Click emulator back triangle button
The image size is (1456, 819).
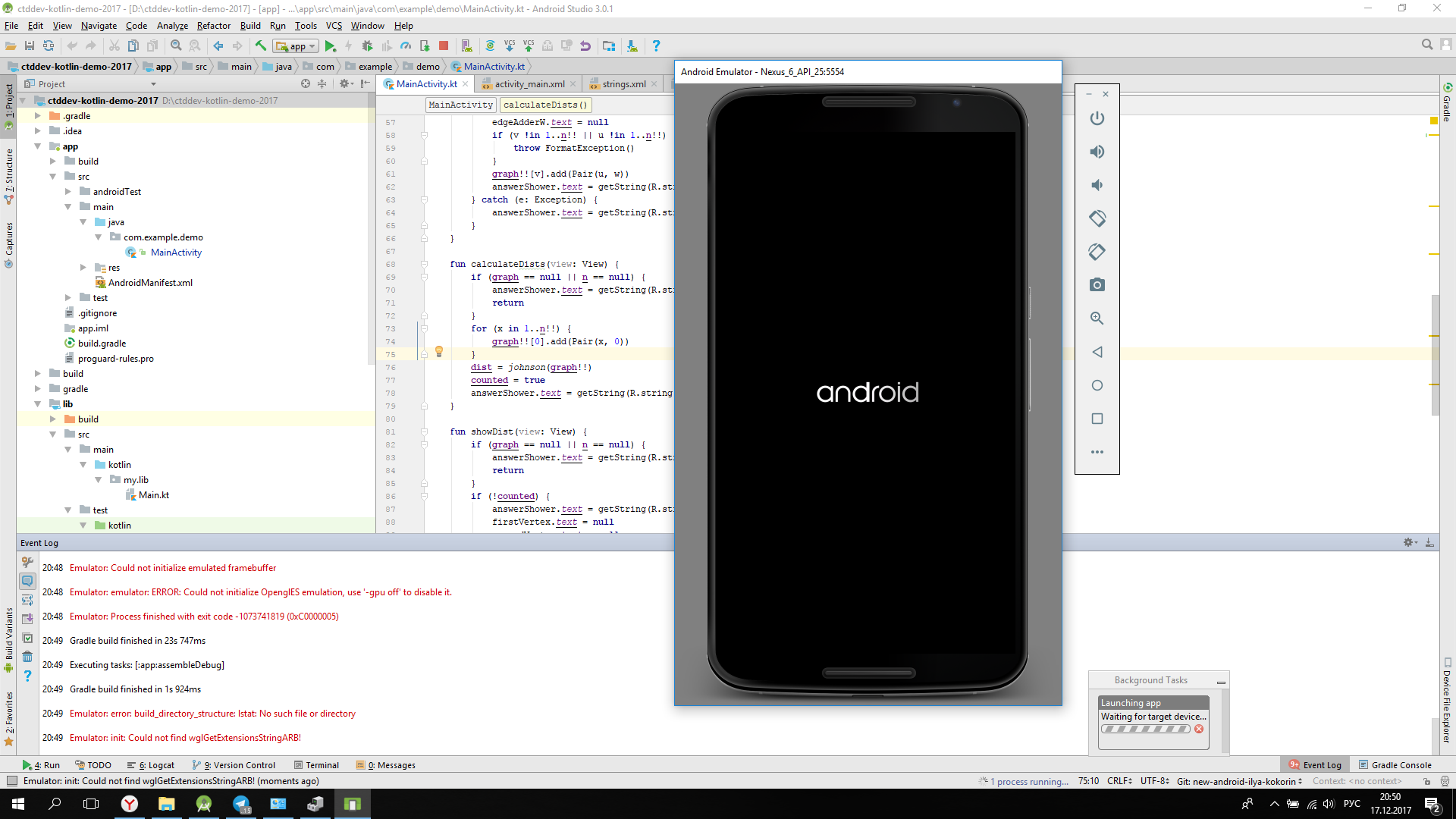coord(1097,352)
